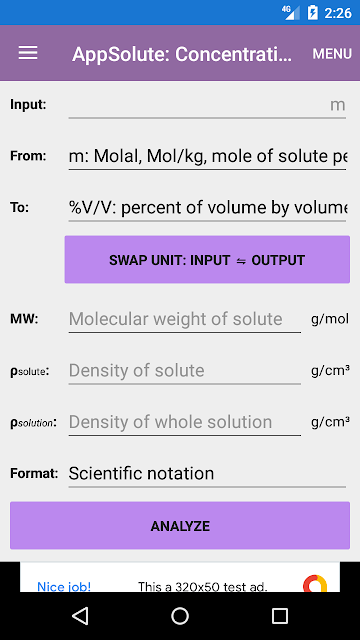Focus the Density of solute field
Viewport: 360px width, 640px height.
click(185, 371)
